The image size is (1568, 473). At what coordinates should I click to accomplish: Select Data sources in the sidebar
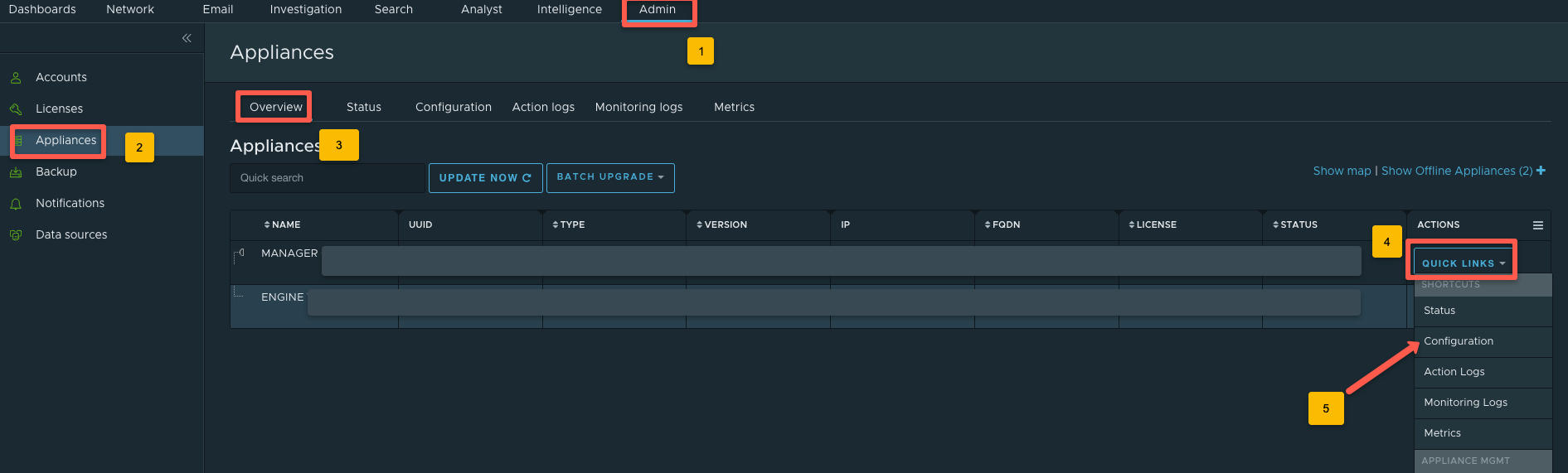[x=71, y=234]
